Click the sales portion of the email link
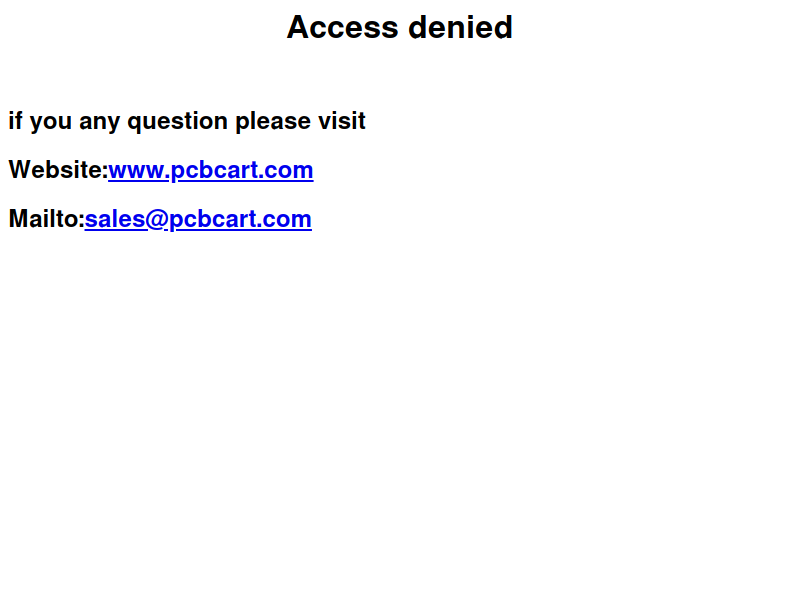 [x=115, y=219]
